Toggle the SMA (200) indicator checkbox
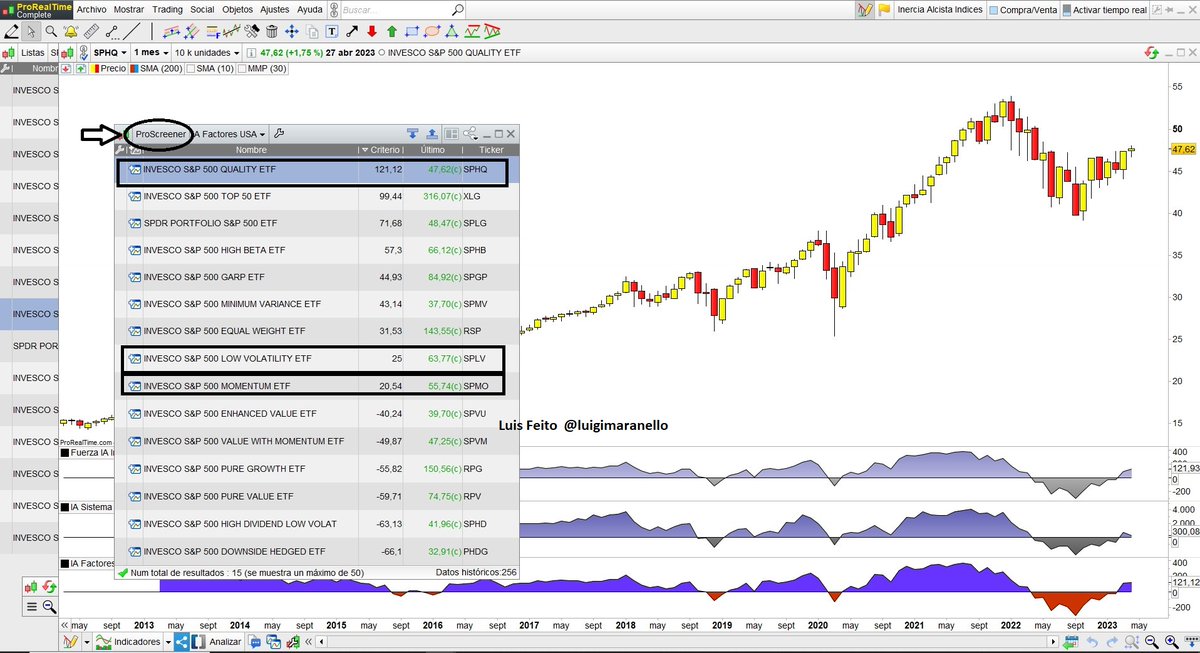This screenshot has height=653, width=1200. click(134, 69)
